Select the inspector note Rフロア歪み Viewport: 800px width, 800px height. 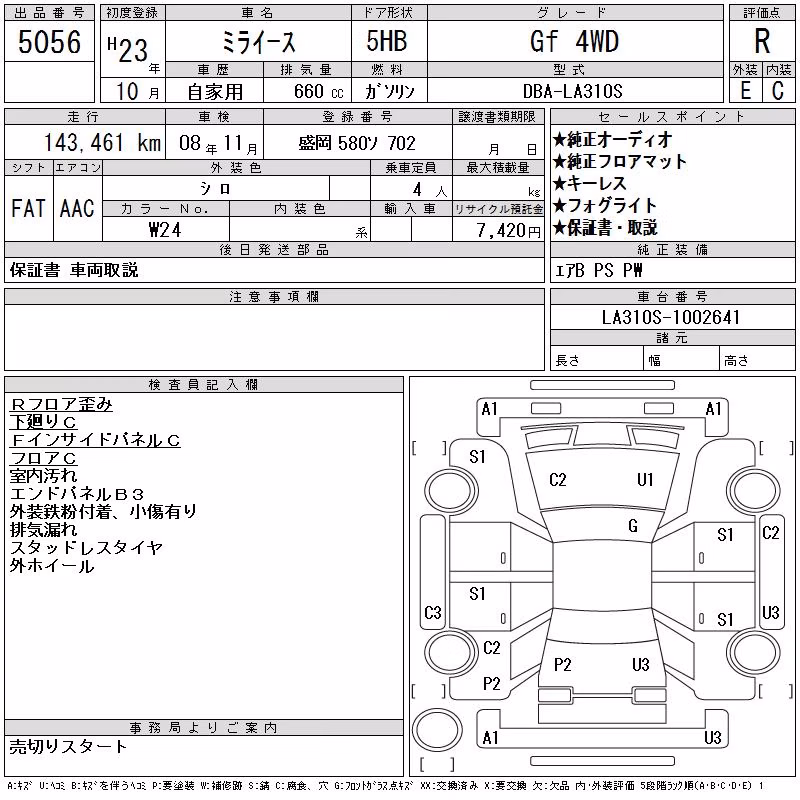point(61,405)
